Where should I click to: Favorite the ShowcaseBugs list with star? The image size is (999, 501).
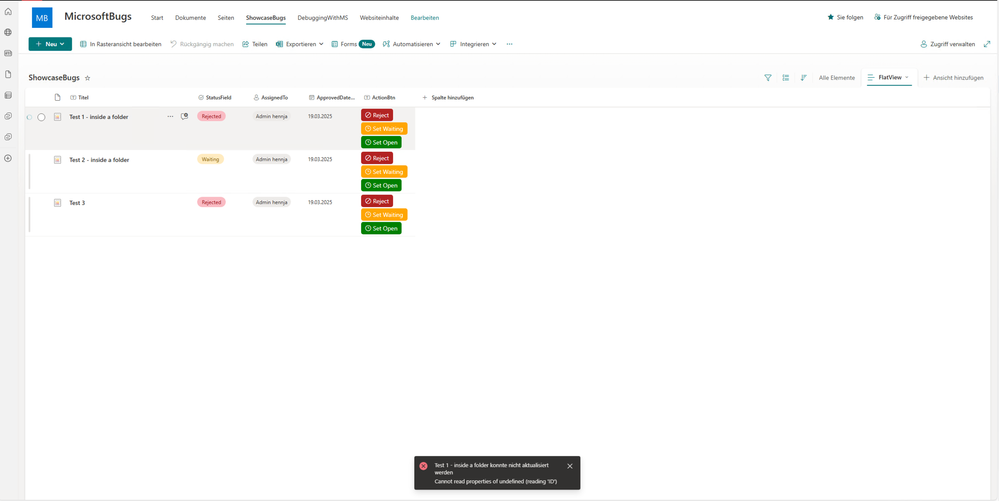88,78
